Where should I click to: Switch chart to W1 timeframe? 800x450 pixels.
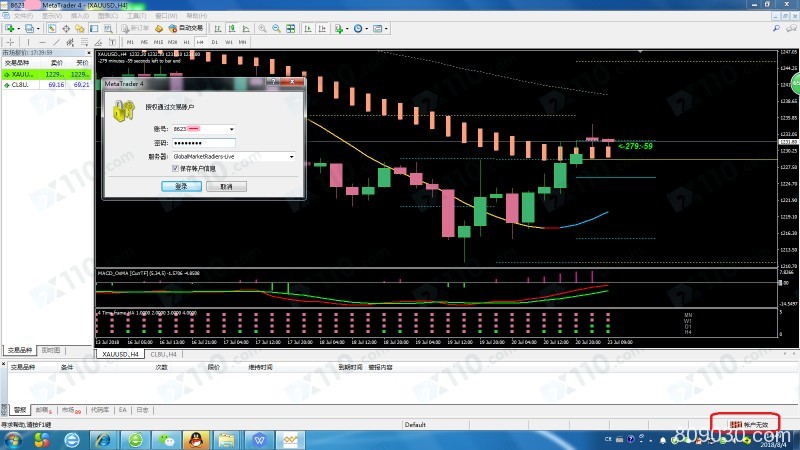229,42
